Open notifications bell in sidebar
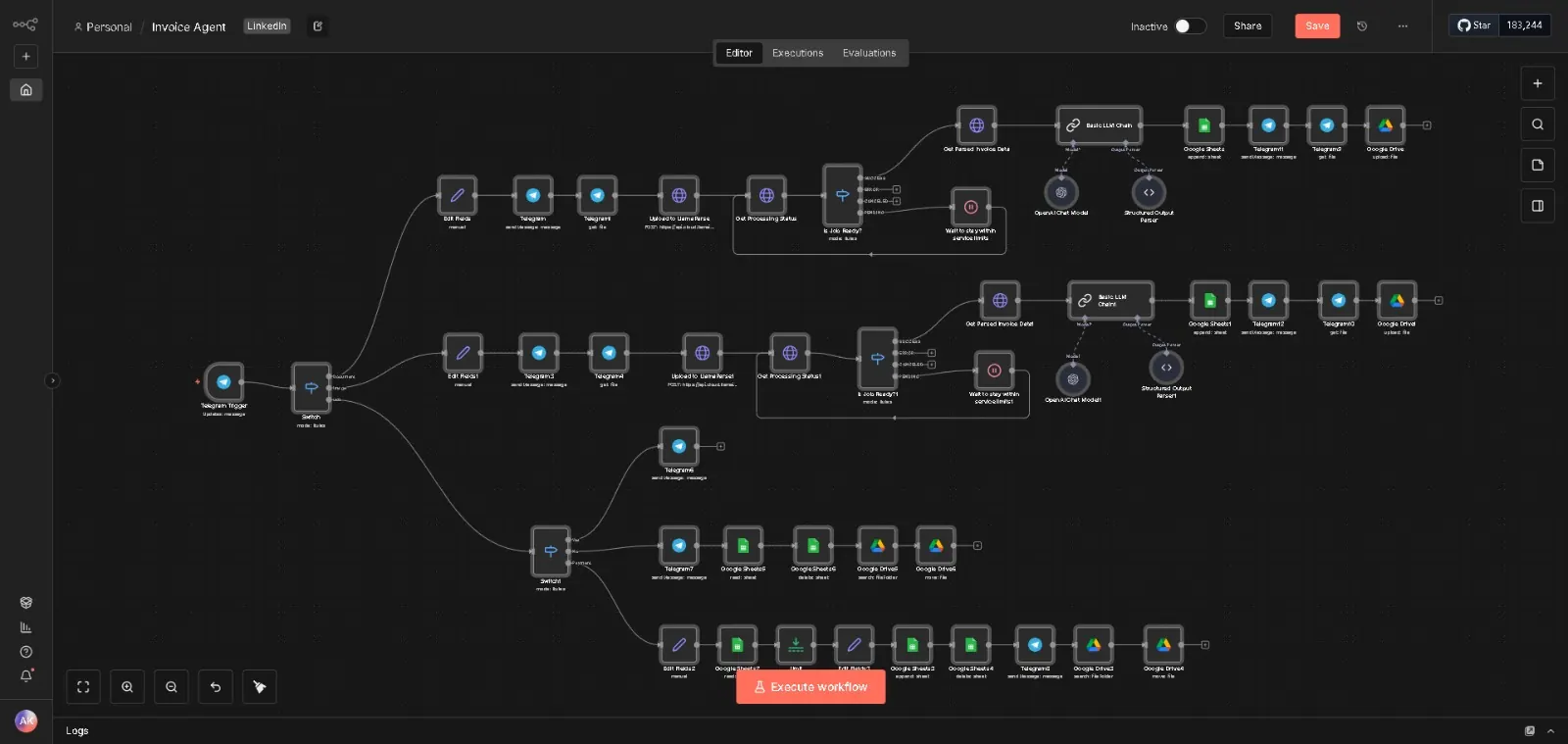 pyautogui.click(x=26, y=675)
